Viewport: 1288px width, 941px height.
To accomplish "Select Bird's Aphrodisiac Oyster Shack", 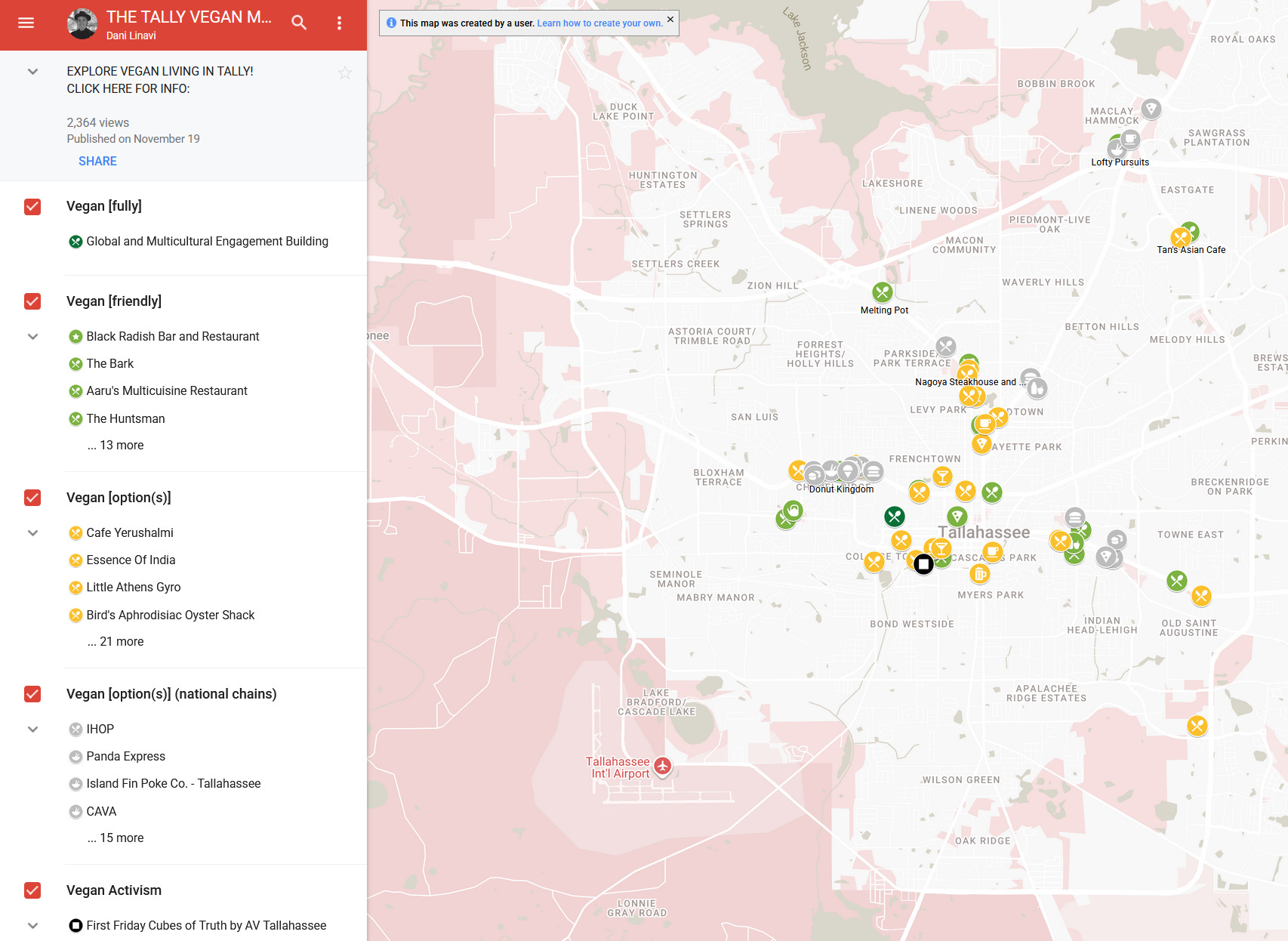I will (171, 616).
